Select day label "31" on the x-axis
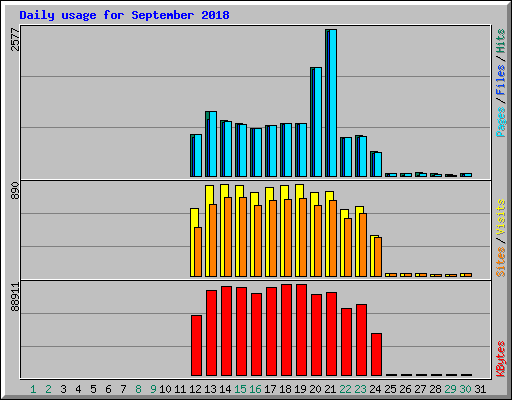The image size is (512, 400). [480, 389]
